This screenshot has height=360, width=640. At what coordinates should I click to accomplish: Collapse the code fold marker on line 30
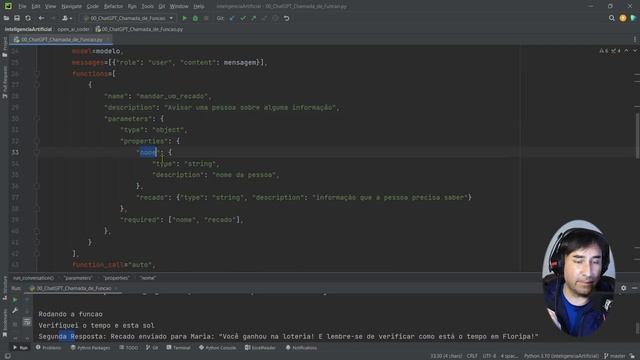tap(37, 119)
